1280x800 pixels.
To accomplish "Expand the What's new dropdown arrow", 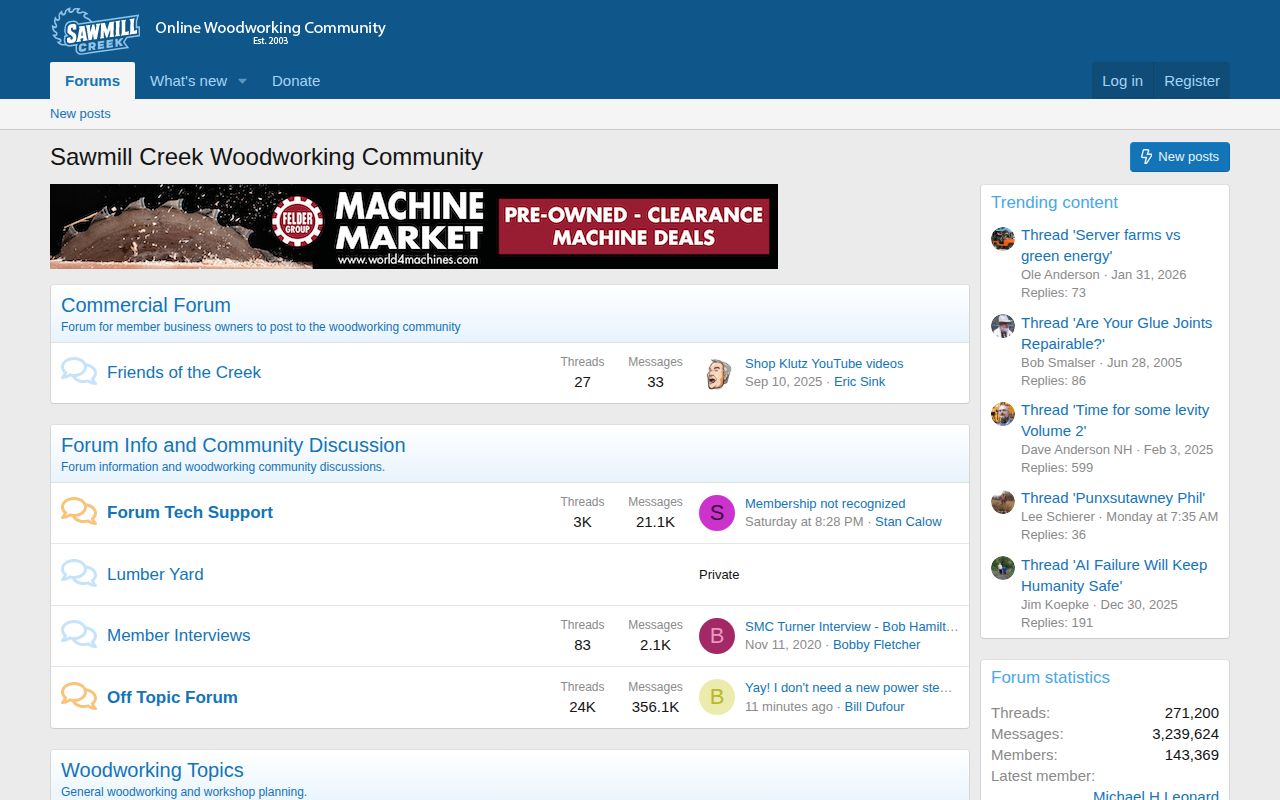I will 242,81.
